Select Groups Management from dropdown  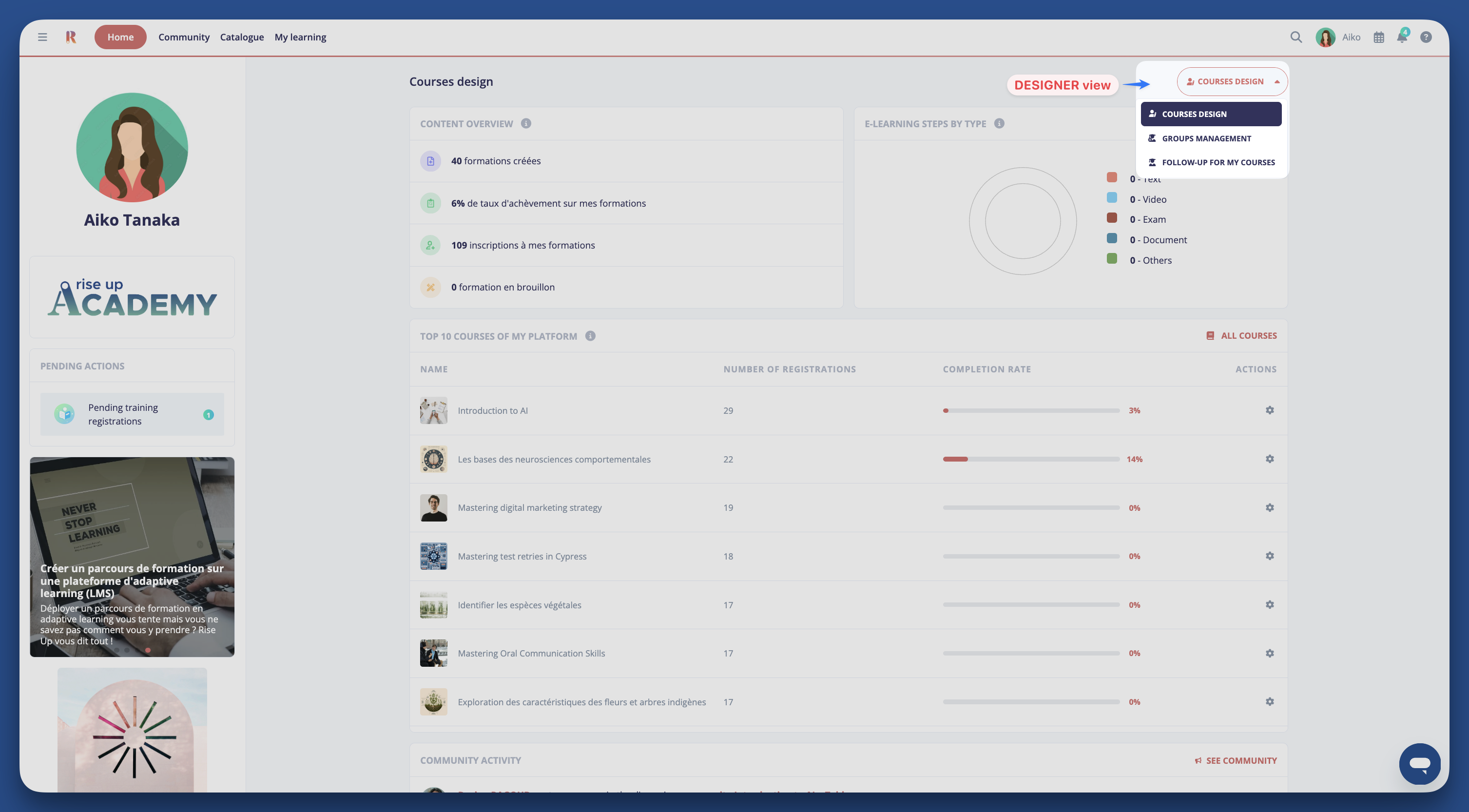point(1206,138)
